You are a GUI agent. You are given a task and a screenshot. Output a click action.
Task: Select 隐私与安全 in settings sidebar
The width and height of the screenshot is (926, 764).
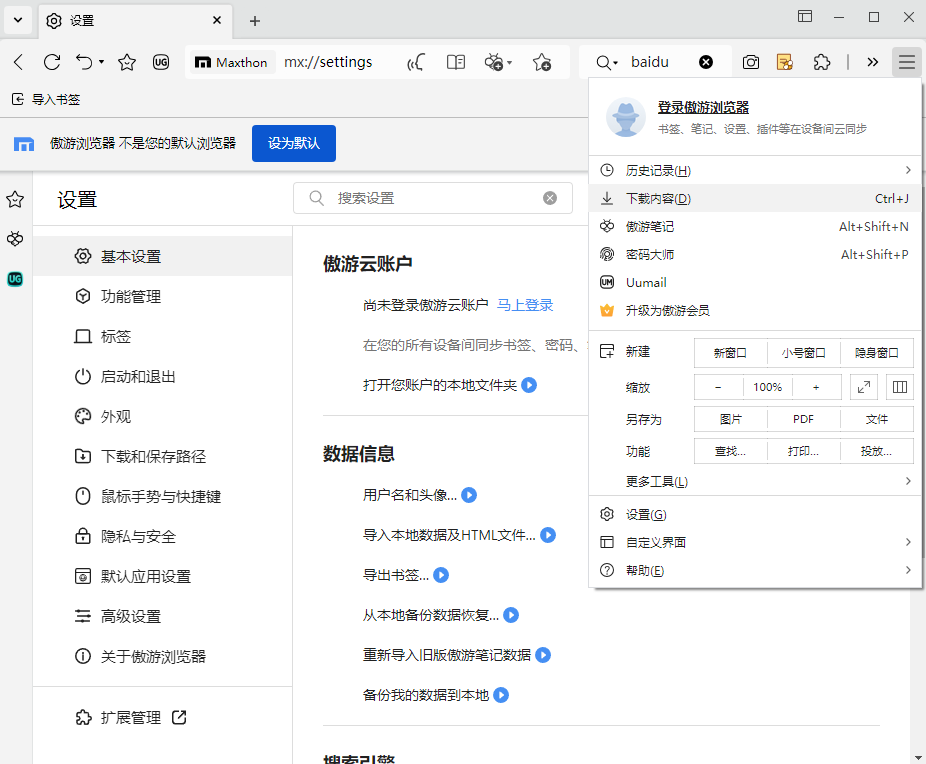[x=138, y=536]
